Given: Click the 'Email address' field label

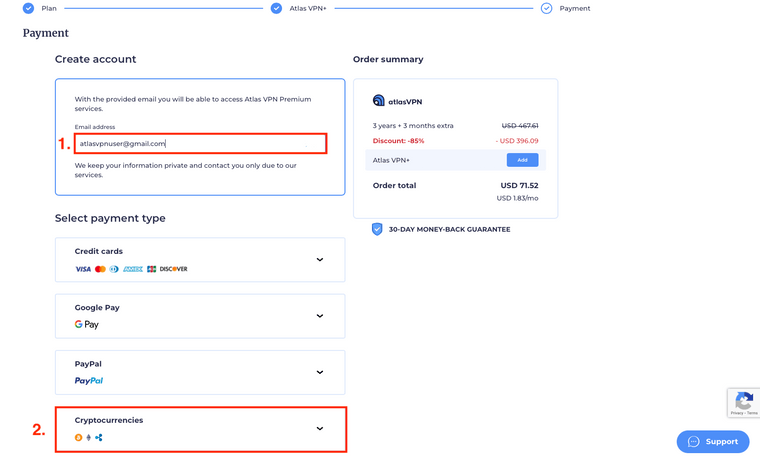Looking at the screenshot, I should point(95,127).
